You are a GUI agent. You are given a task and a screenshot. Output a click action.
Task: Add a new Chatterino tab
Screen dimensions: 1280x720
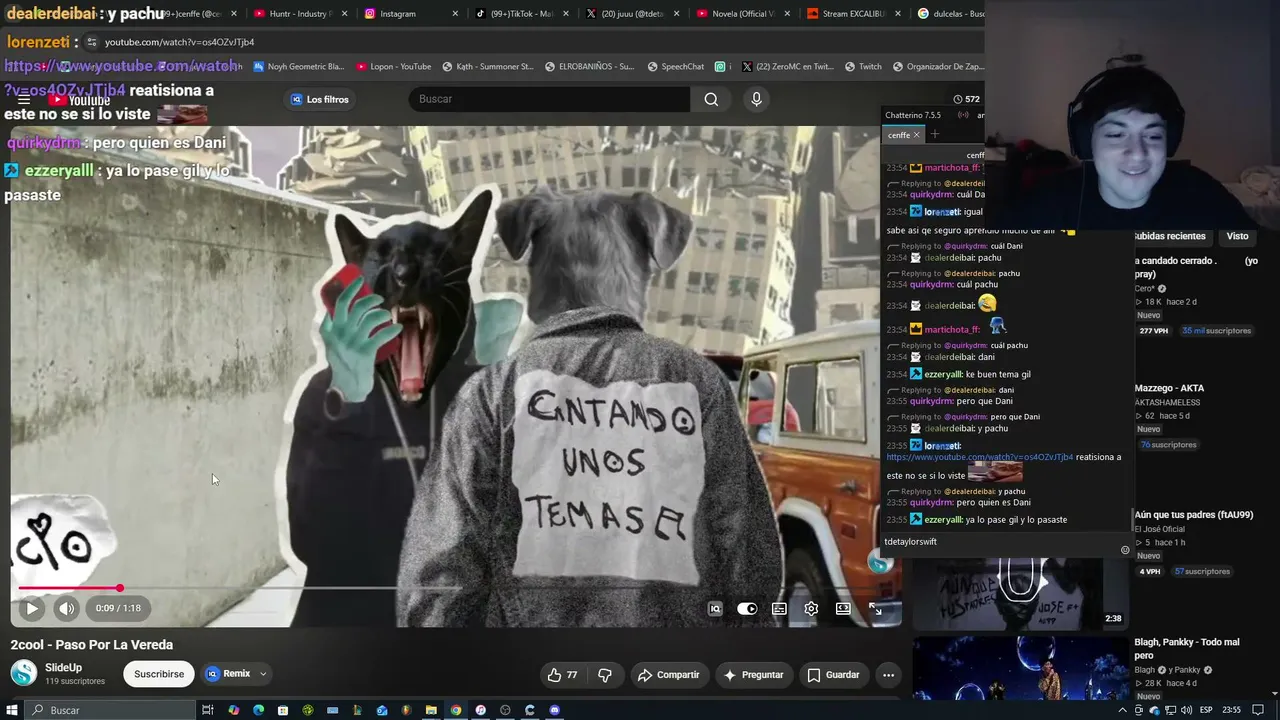pyautogui.click(x=935, y=135)
